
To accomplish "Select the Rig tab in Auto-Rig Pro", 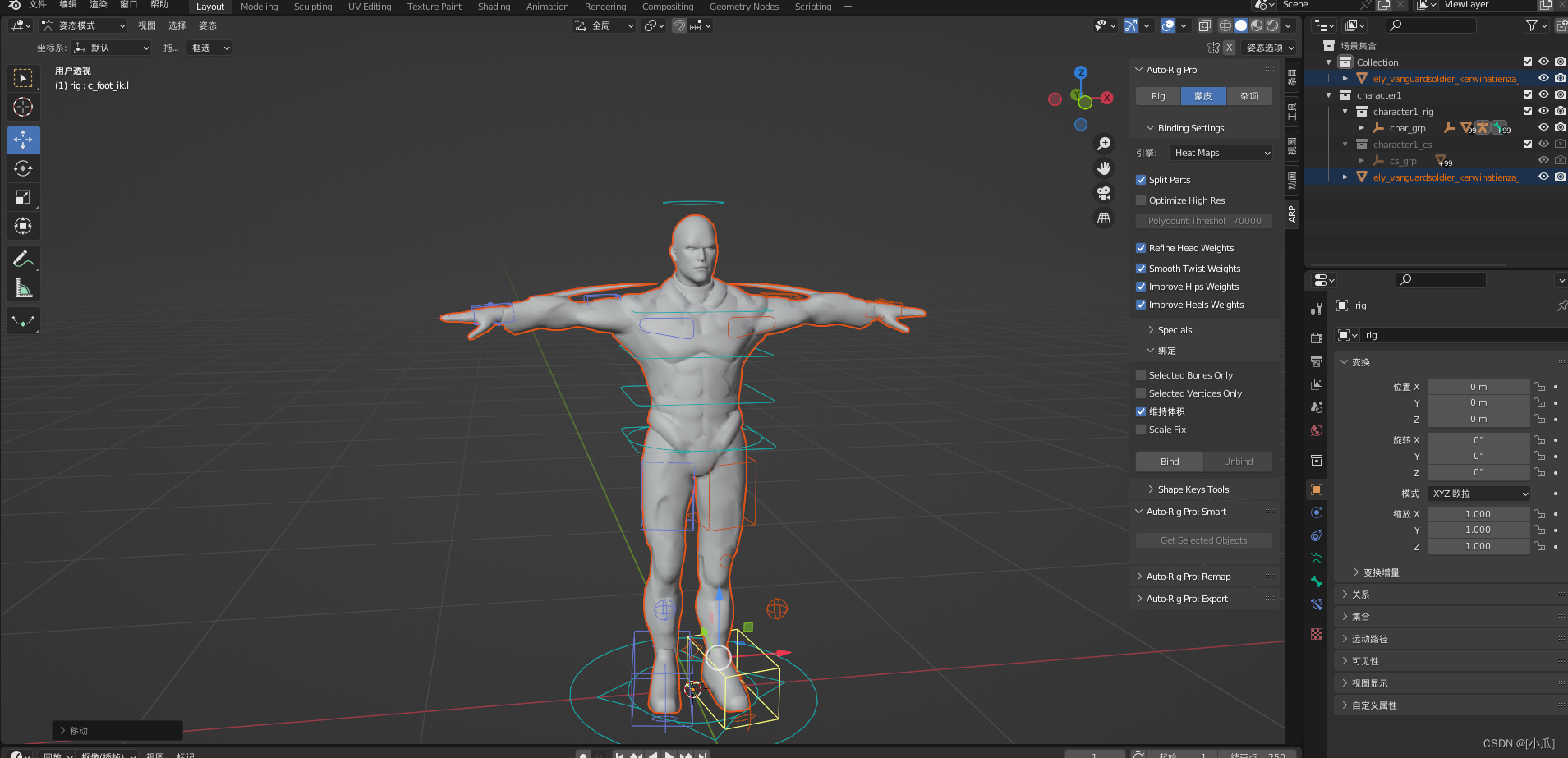I will [1158, 96].
